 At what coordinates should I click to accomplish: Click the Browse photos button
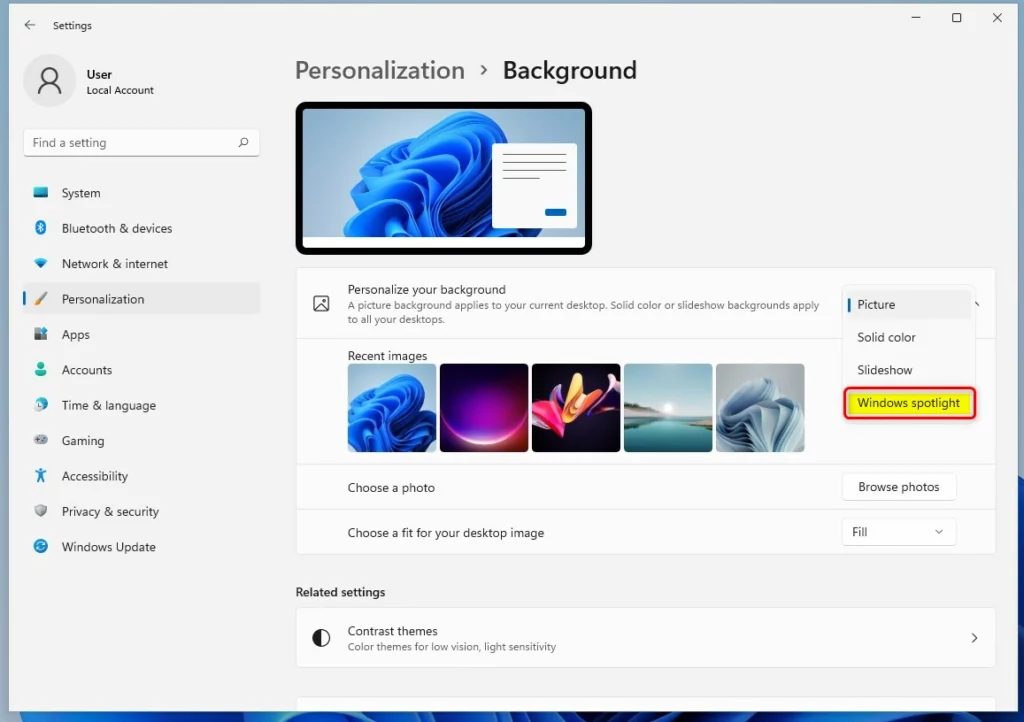[899, 487]
